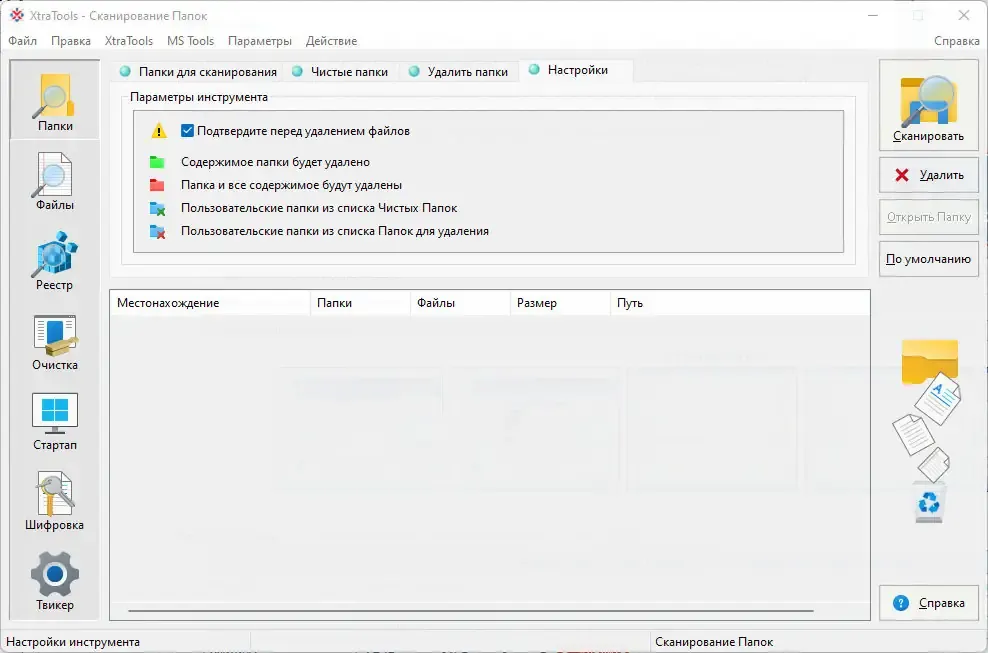Click the red X icon on Удалить
The width and height of the screenshot is (988, 653).
coord(902,175)
